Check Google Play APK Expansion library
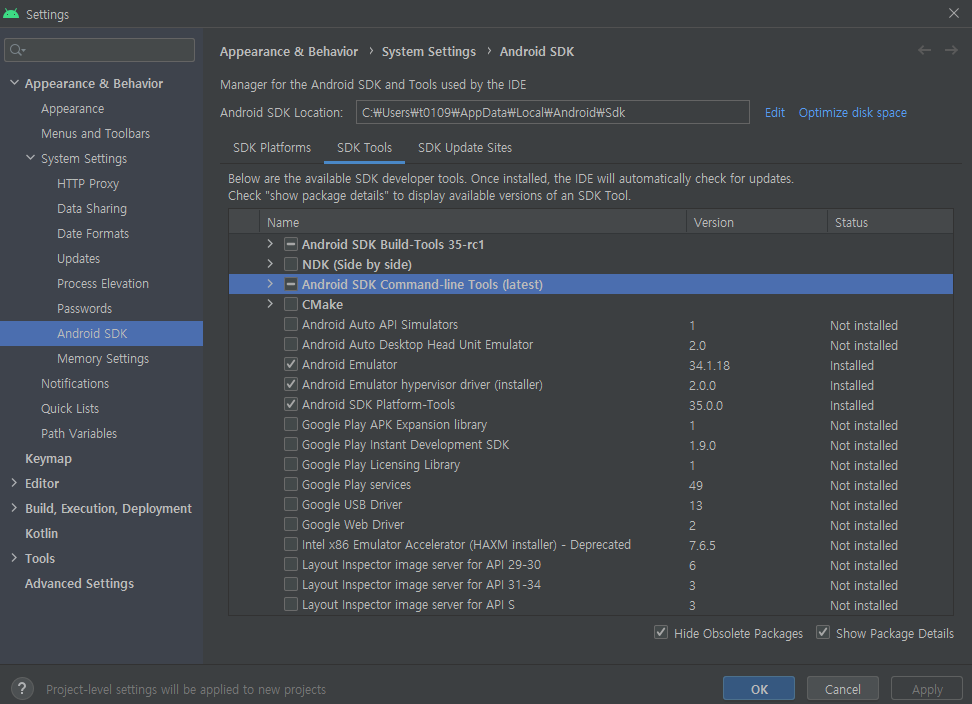The height and width of the screenshot is (704, 972). 291,425
